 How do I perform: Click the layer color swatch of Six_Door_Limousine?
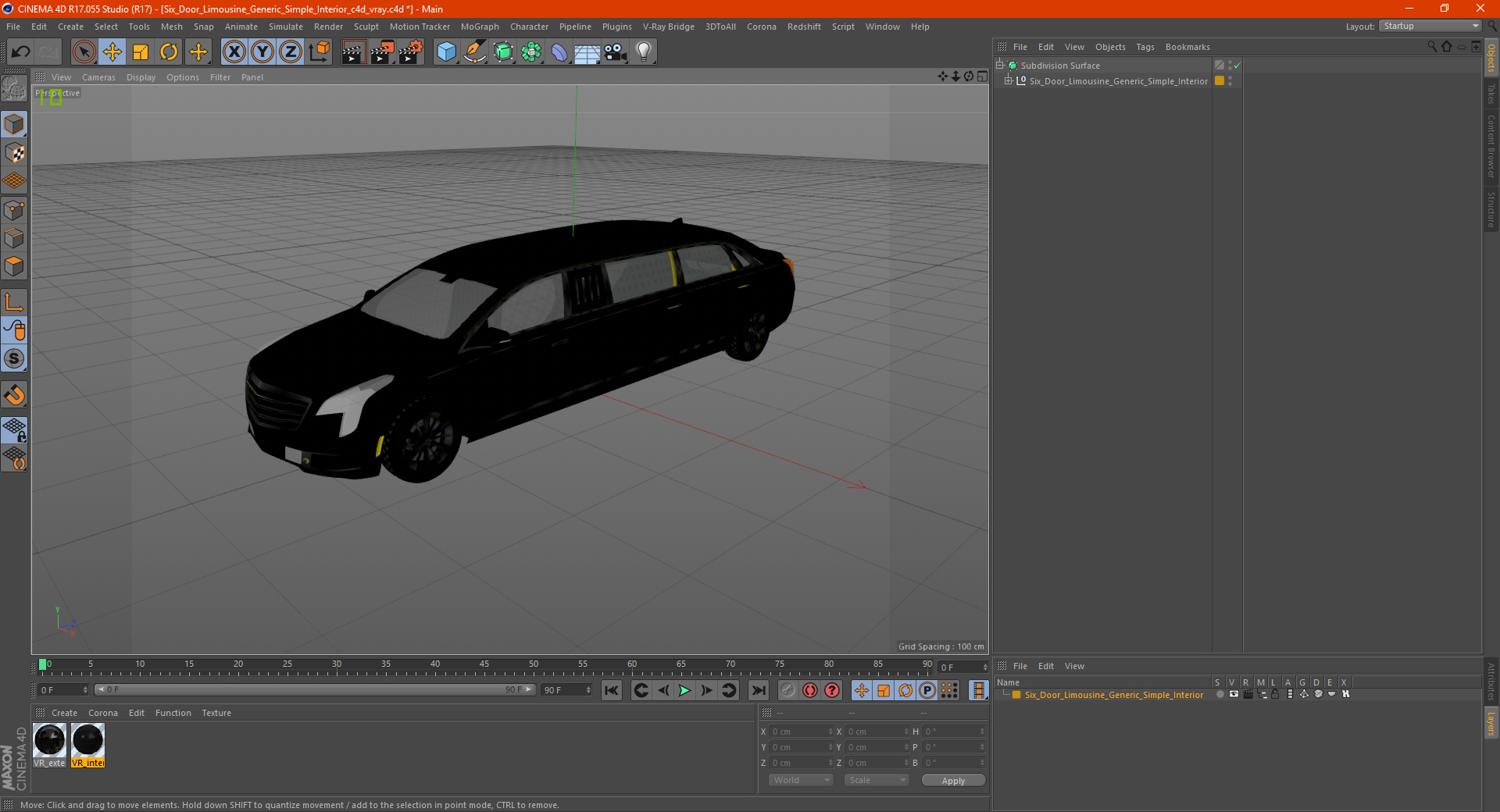(x=1220, y=80)
